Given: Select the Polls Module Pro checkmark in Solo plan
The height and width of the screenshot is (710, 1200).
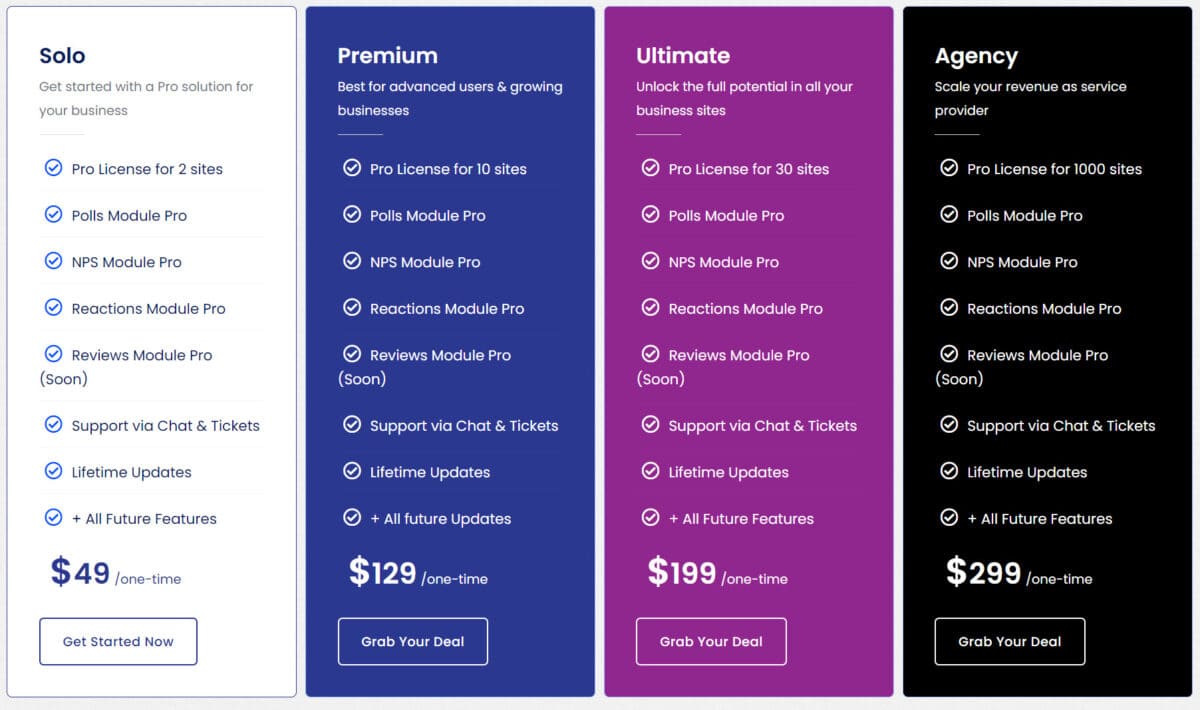Looking at the screenshot, I should [x=53, y=215].
